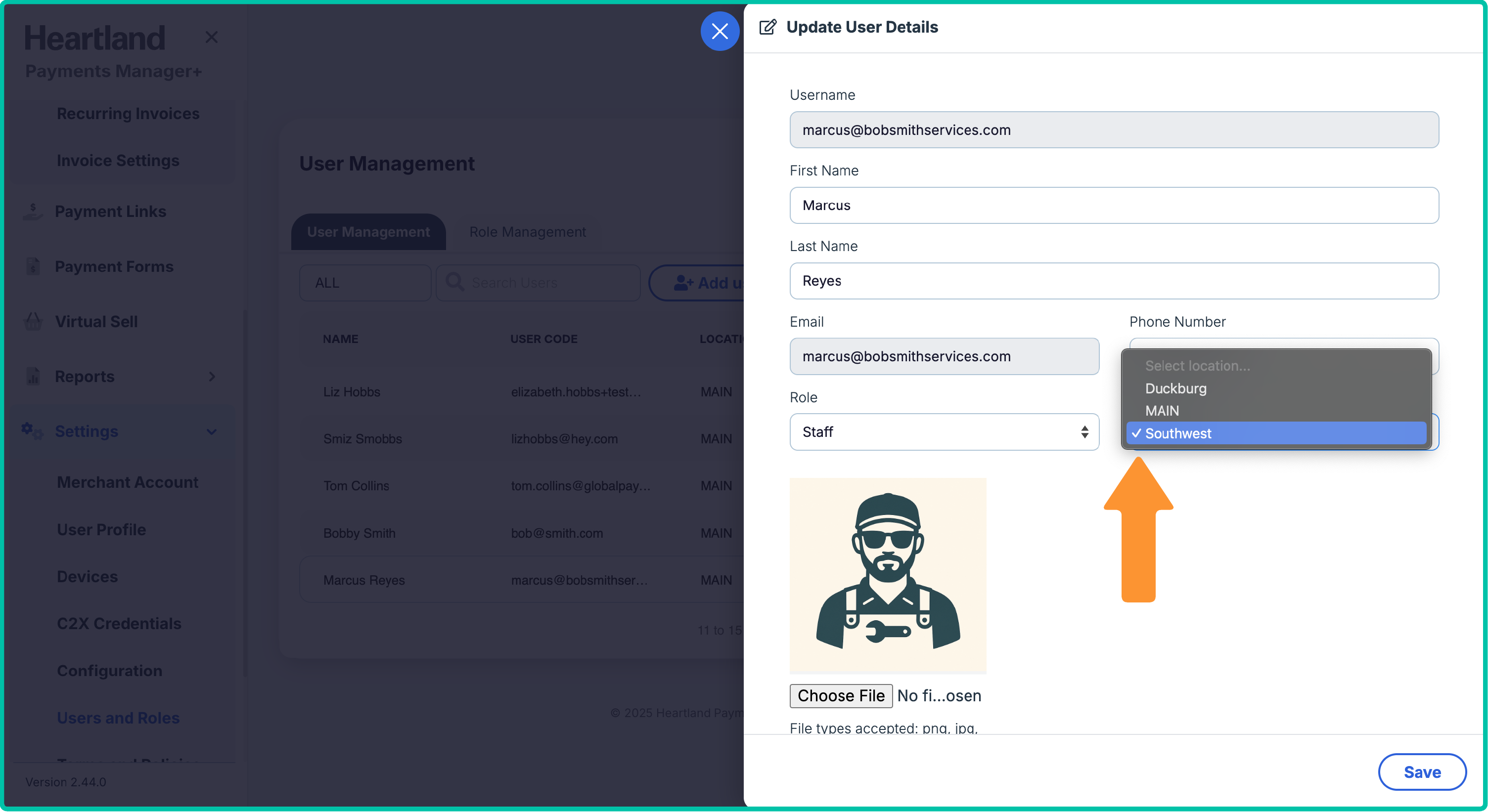Open Users and Roles page
Screen dimensions: 1488x812
[118, 717]
